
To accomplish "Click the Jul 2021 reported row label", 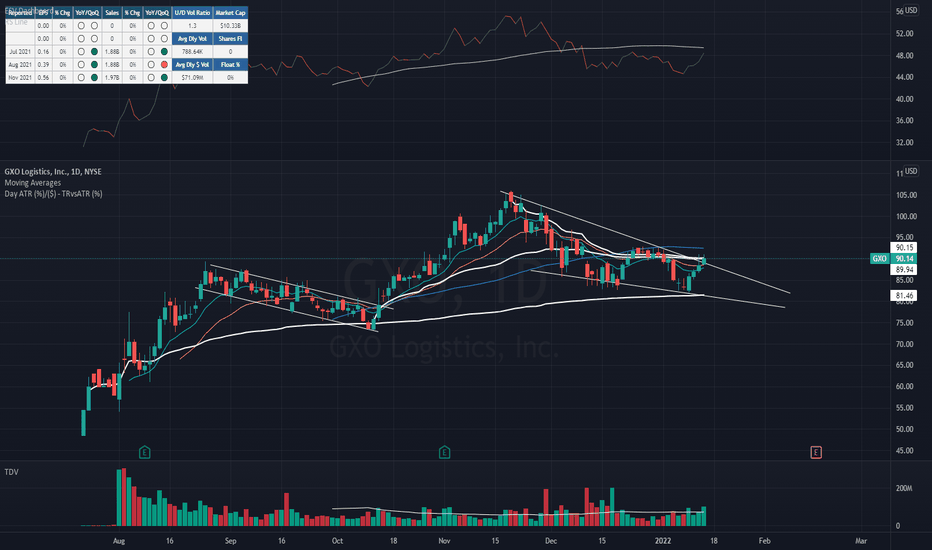I will [x=20, y=52].
